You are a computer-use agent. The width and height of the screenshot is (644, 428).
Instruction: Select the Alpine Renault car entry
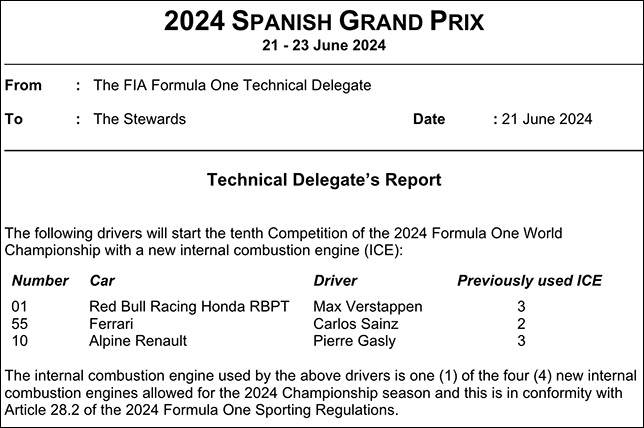click(138, 341)
